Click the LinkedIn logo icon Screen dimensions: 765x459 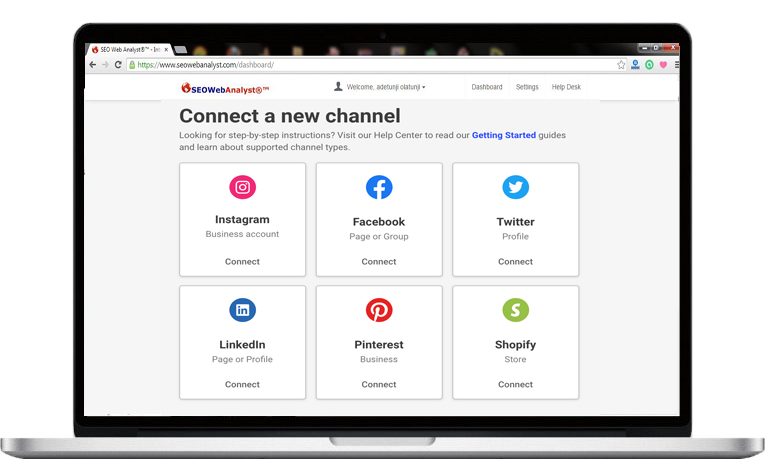coord(242,310)
